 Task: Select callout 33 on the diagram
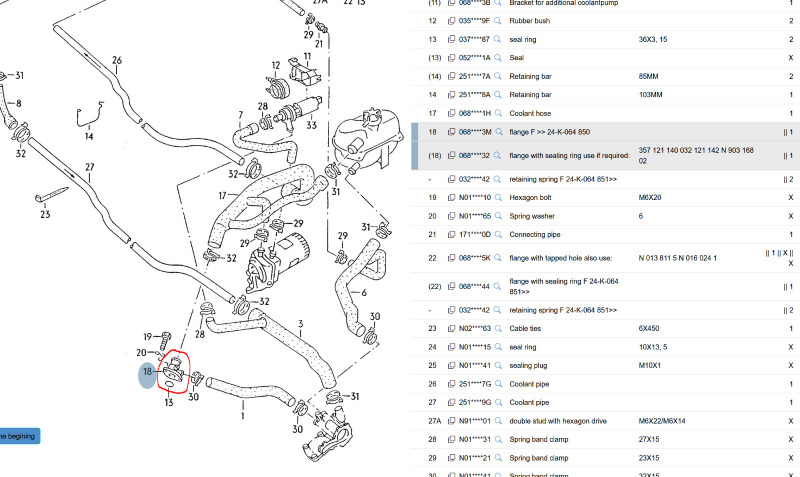[x=312, y=125]
